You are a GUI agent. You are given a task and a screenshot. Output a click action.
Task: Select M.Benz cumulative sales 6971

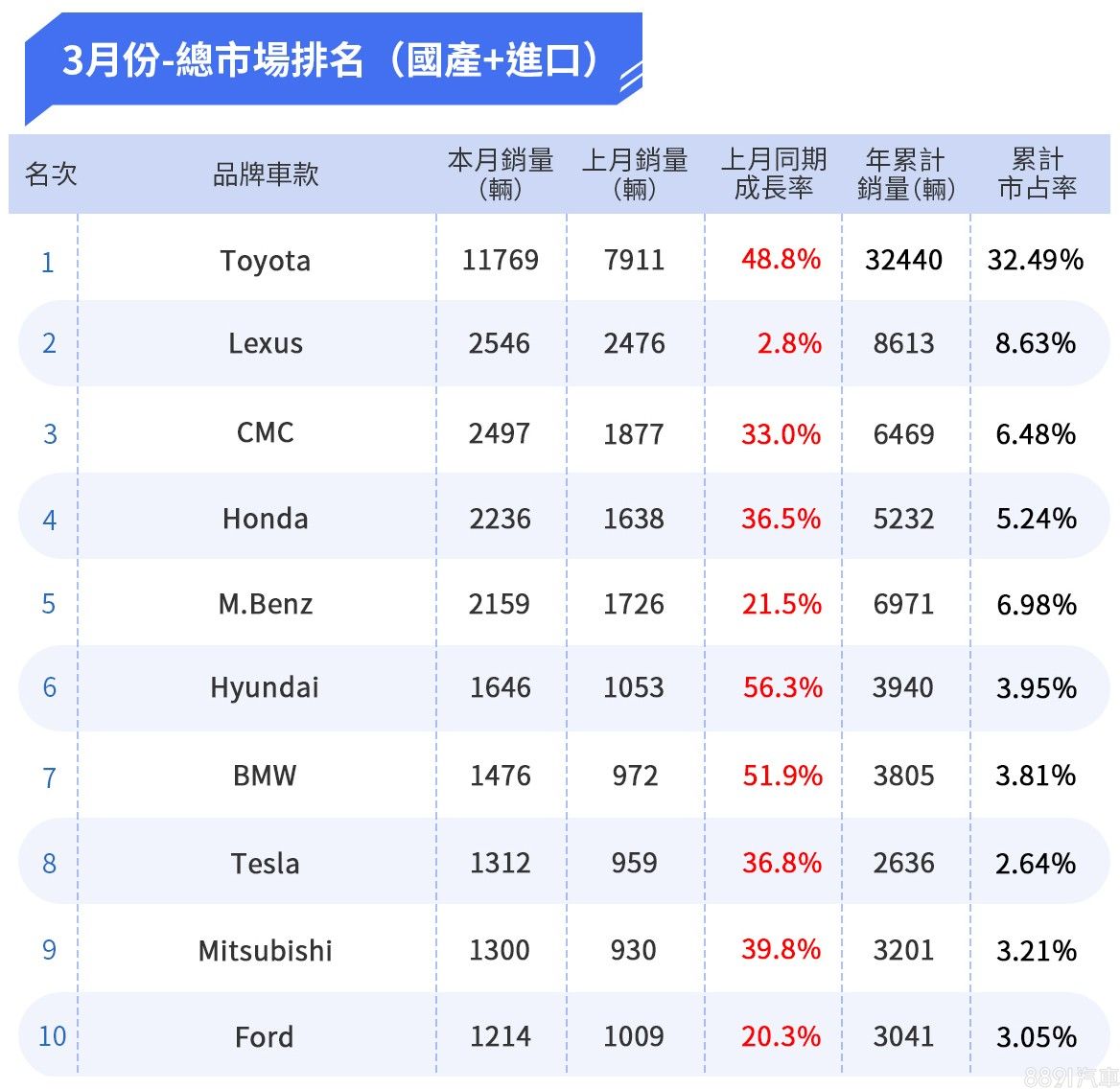(903, 604)
